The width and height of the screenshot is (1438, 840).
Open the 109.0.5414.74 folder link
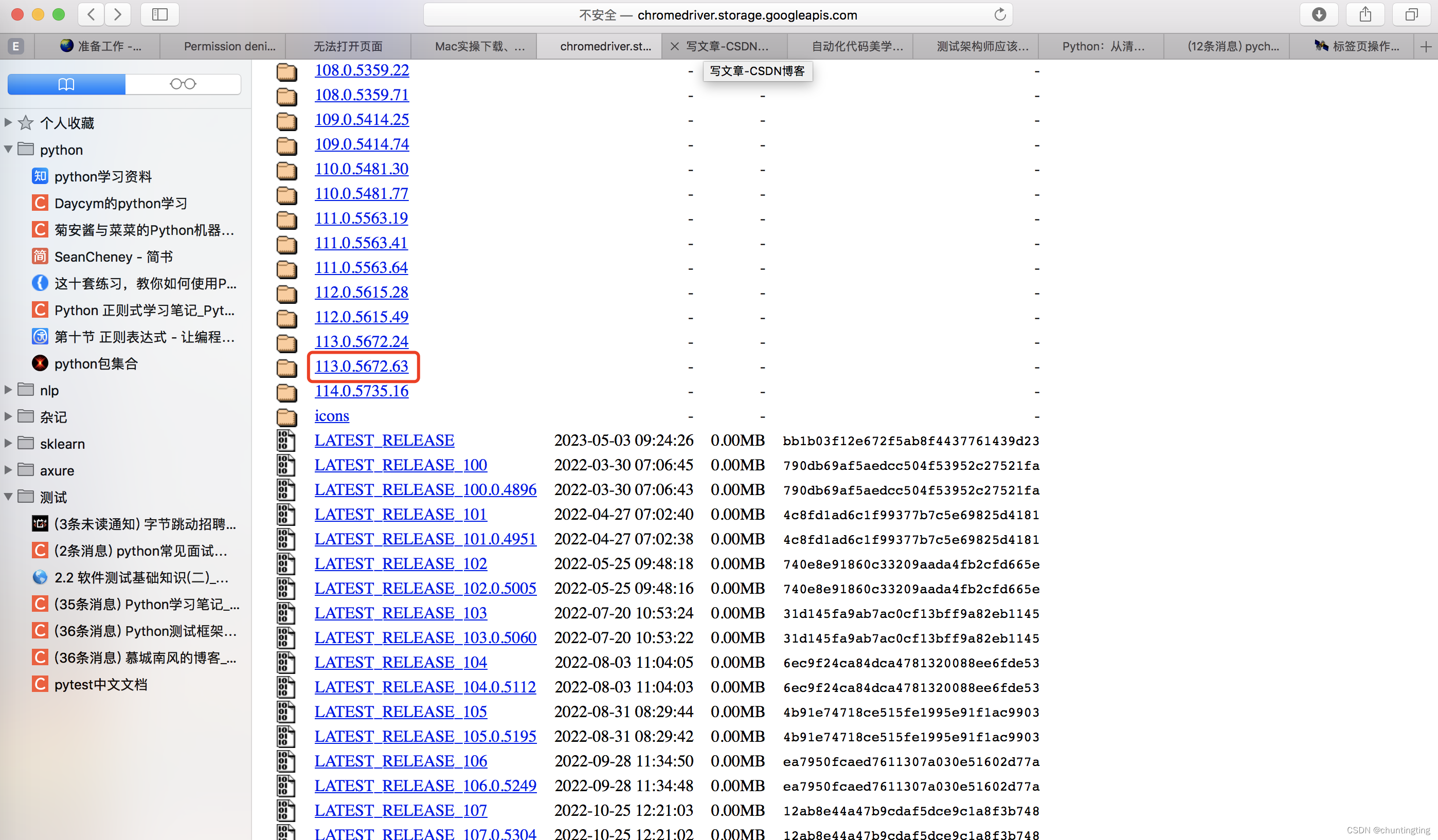point(361,144)
